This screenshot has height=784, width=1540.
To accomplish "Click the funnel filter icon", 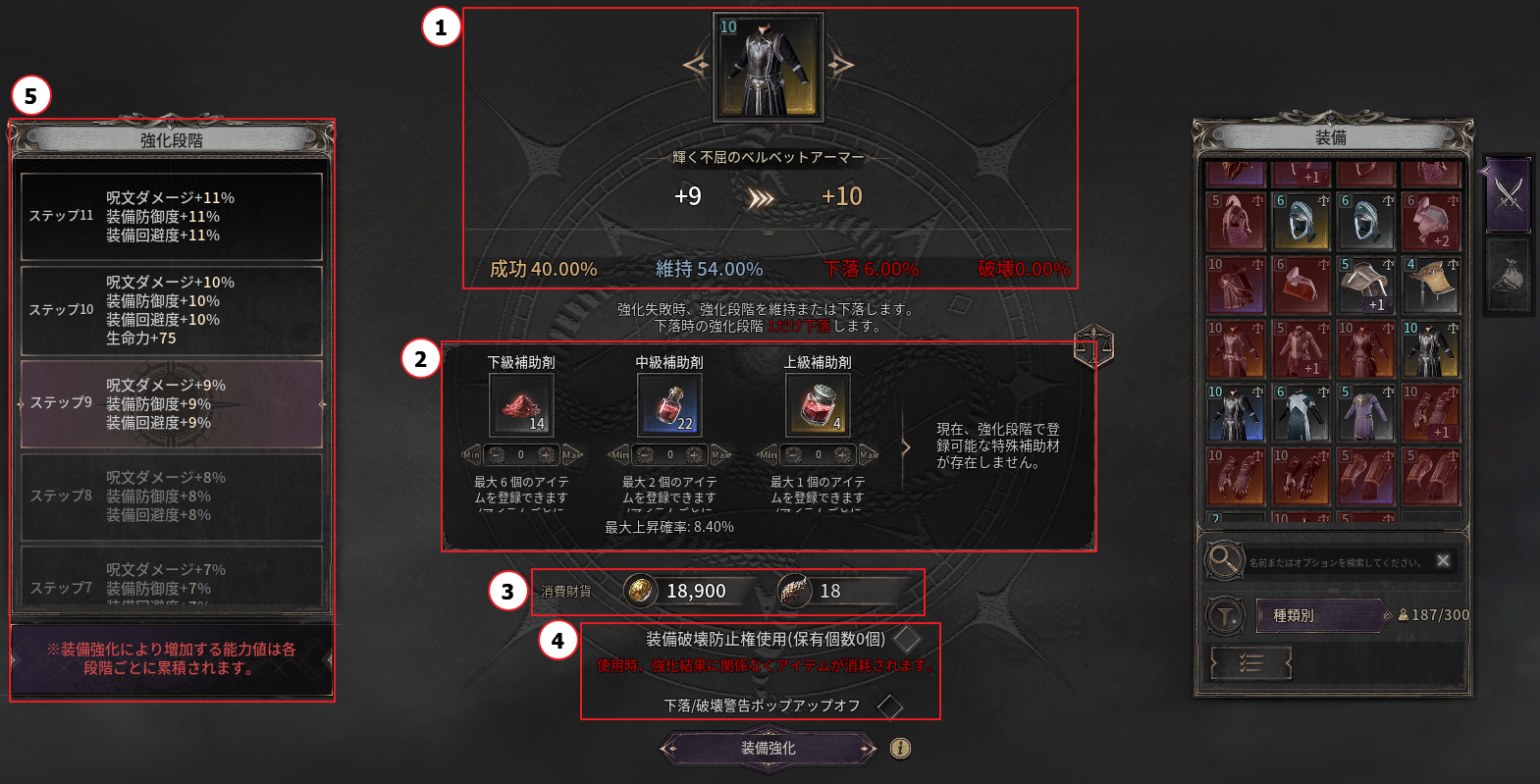I will pos(1224,616).
